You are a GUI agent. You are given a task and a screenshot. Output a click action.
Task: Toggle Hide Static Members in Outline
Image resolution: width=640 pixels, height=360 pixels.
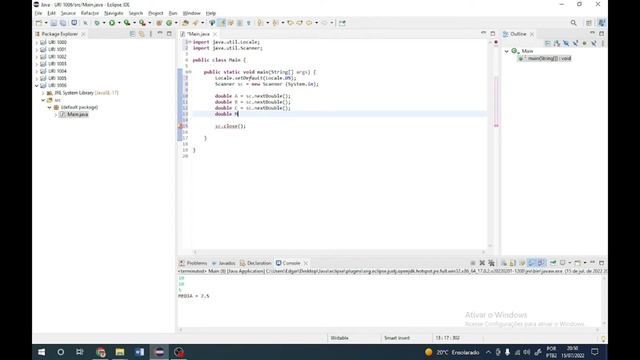pyautogui.click(x=575, y=43)
